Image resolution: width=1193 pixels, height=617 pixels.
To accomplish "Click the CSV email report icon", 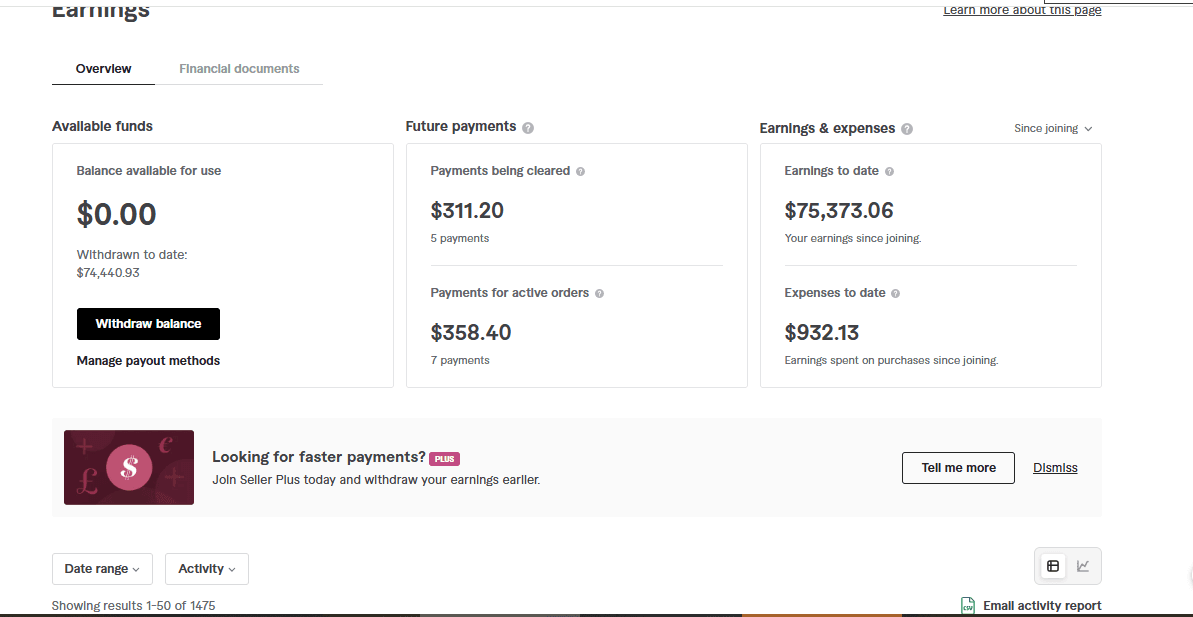I will pyautogui.click(x=968, y=606).
